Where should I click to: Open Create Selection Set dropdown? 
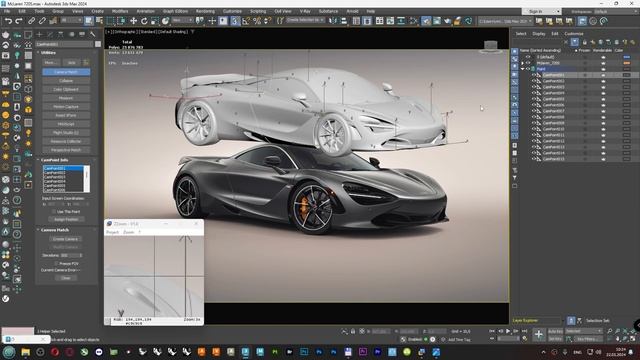pos(305,20)
